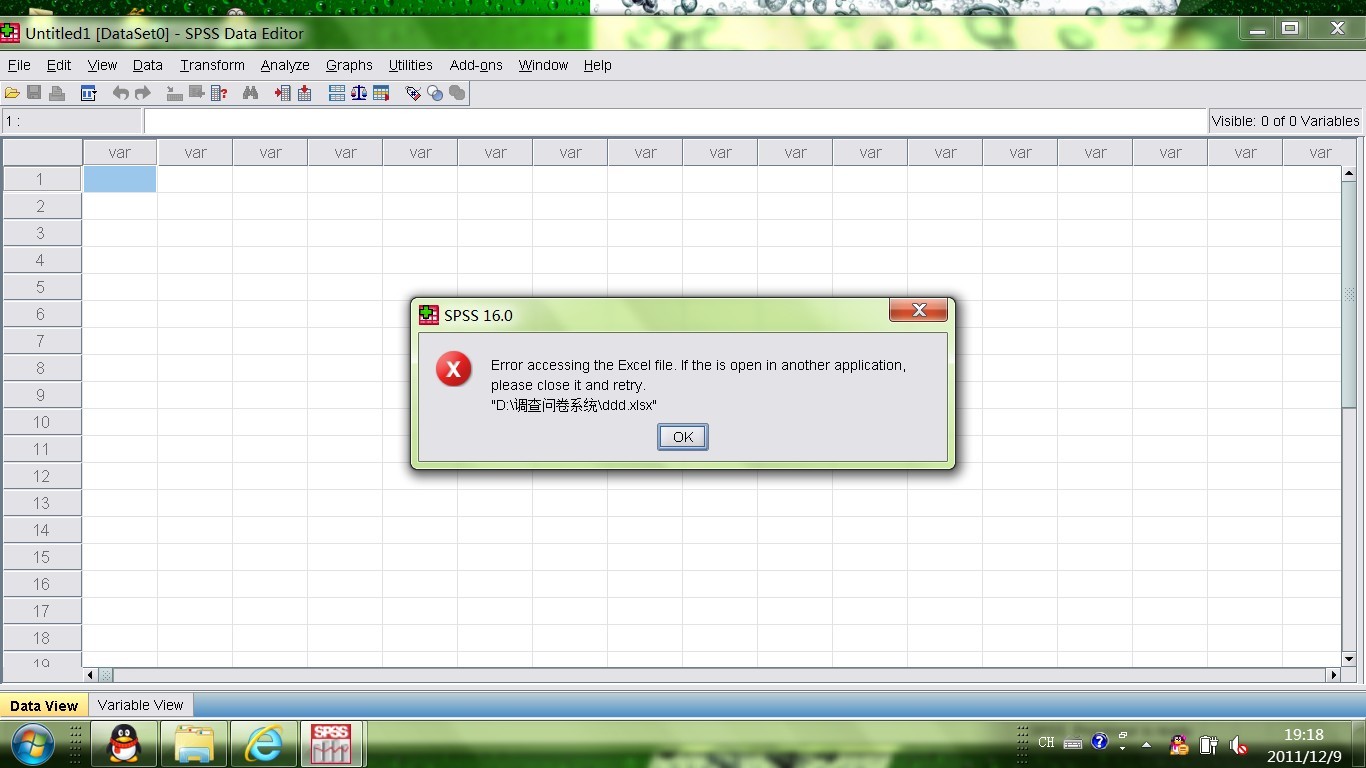Click the file path ending in ddd.xlsx
The height and width of the screenshot is (768, 1366).
(x=574, y=405)
